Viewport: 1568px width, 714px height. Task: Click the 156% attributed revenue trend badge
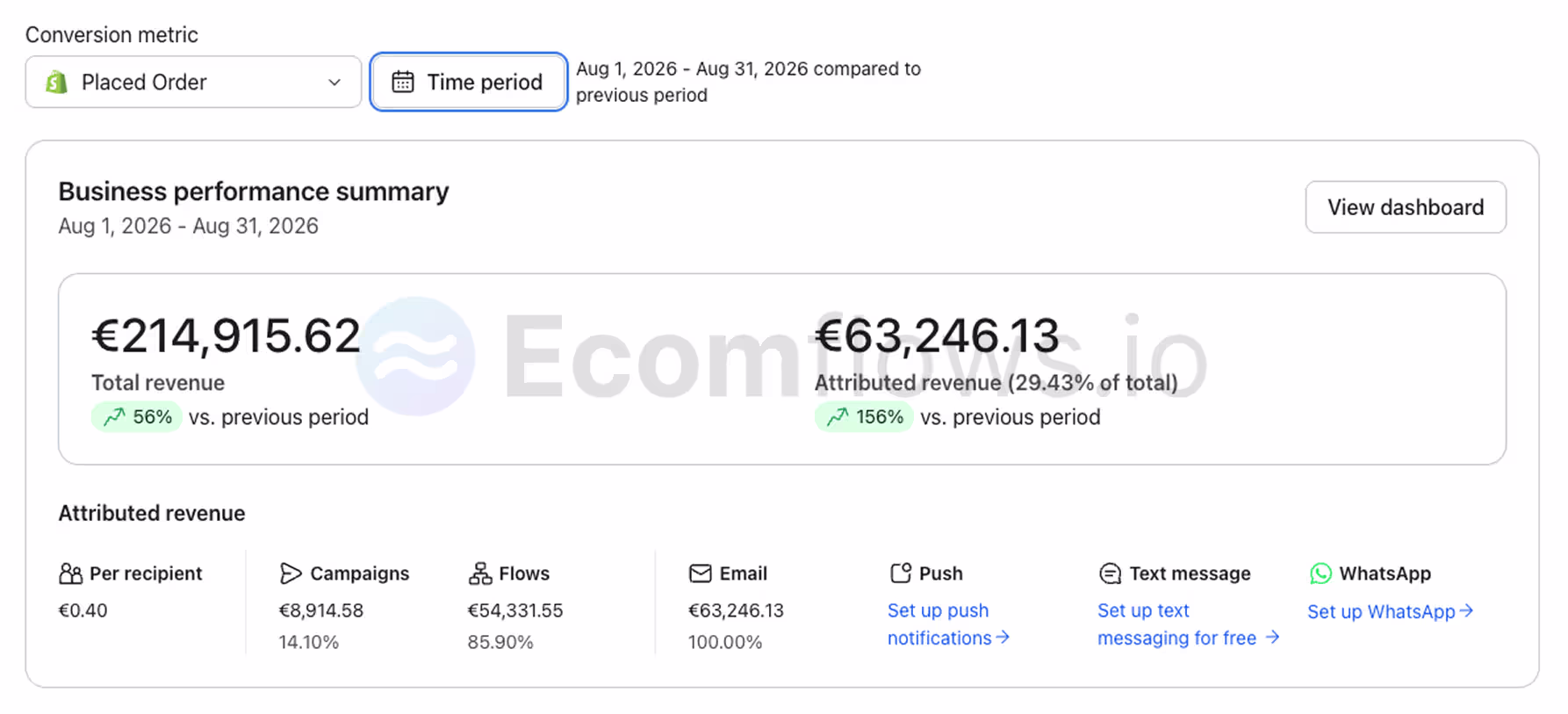point(864,416)
